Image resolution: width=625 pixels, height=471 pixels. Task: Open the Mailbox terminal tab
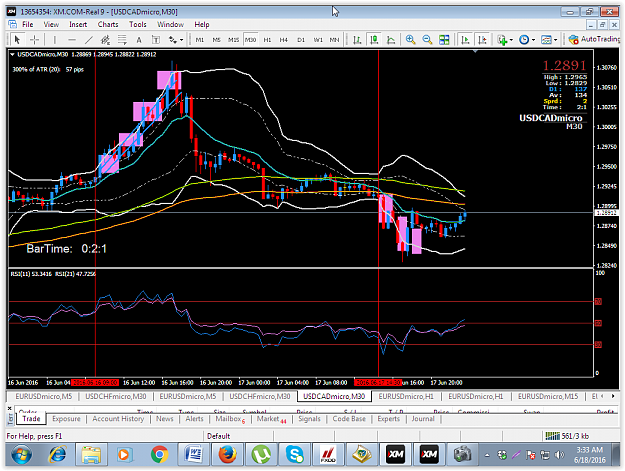point(230,419)
